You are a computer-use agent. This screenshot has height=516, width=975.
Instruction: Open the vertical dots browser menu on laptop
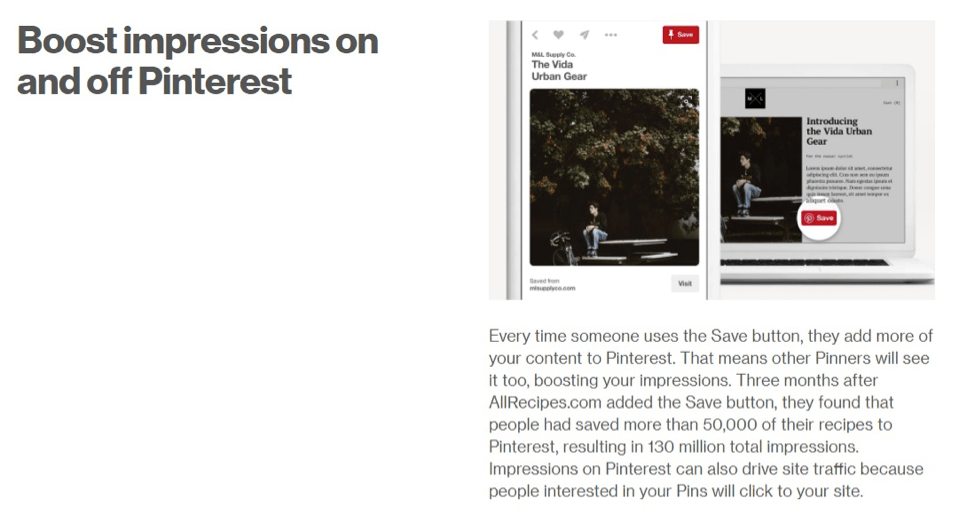point(897,83)
